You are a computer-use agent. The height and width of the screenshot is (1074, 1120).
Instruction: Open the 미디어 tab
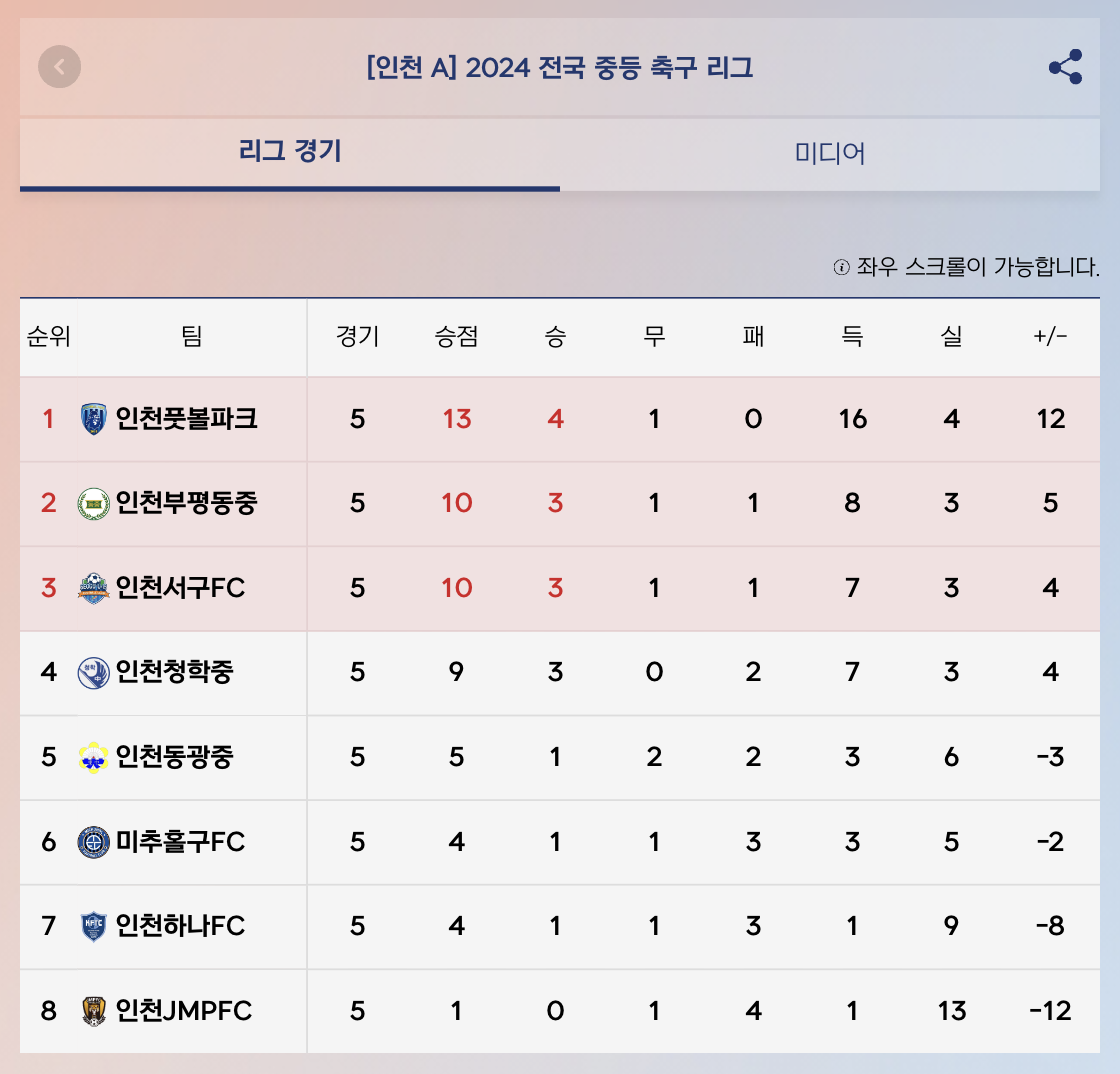(x=830, y=153)
